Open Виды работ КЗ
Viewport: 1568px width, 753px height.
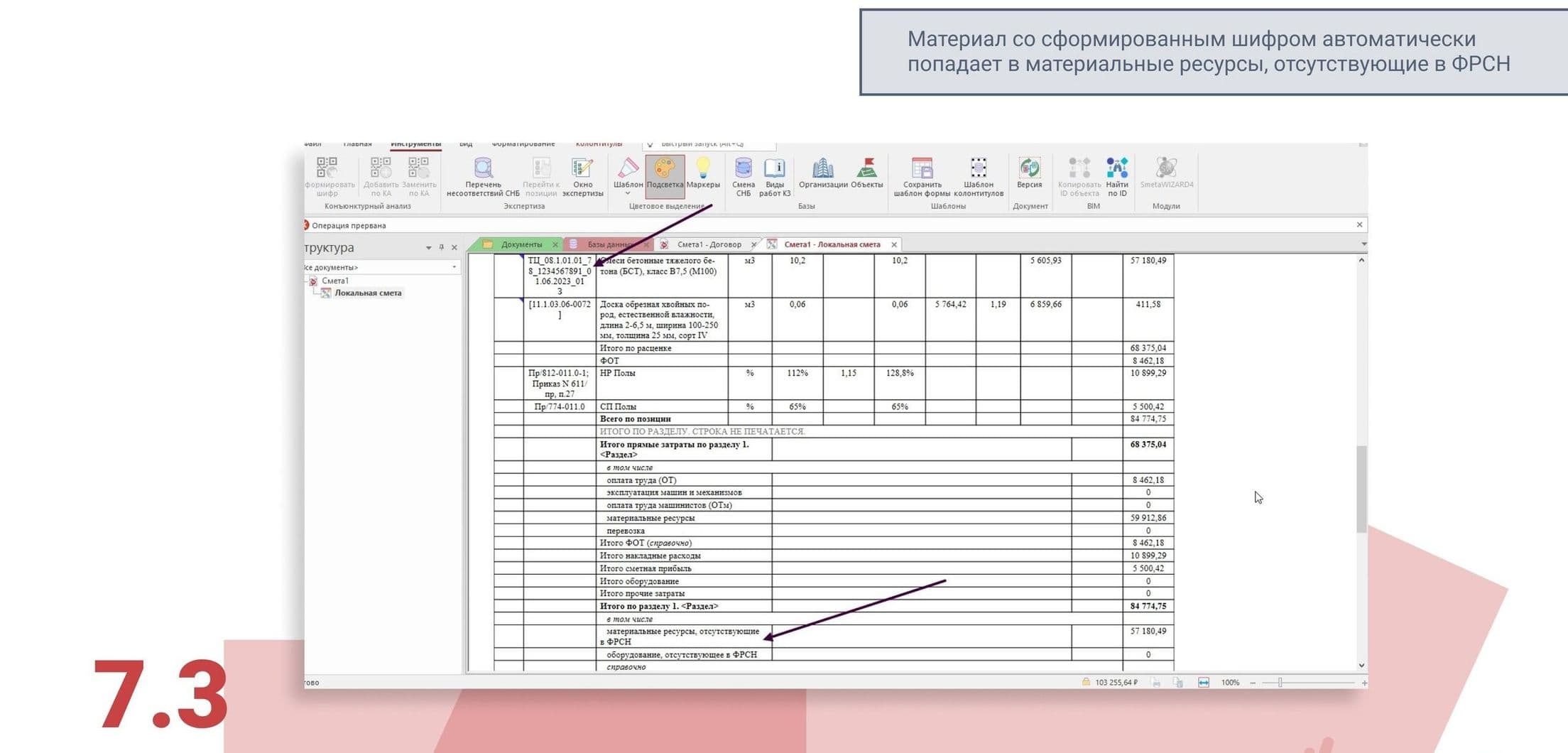774,175
